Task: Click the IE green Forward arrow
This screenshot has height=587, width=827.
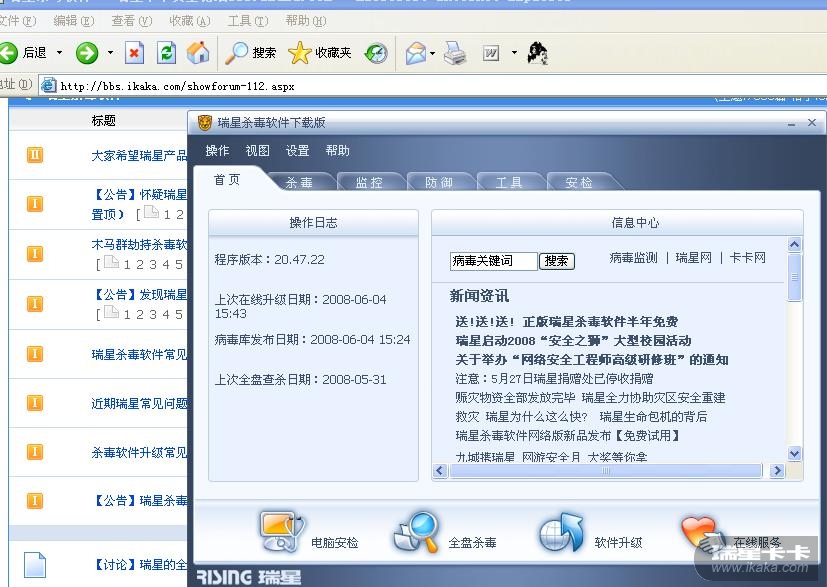Action: (87, 53)
